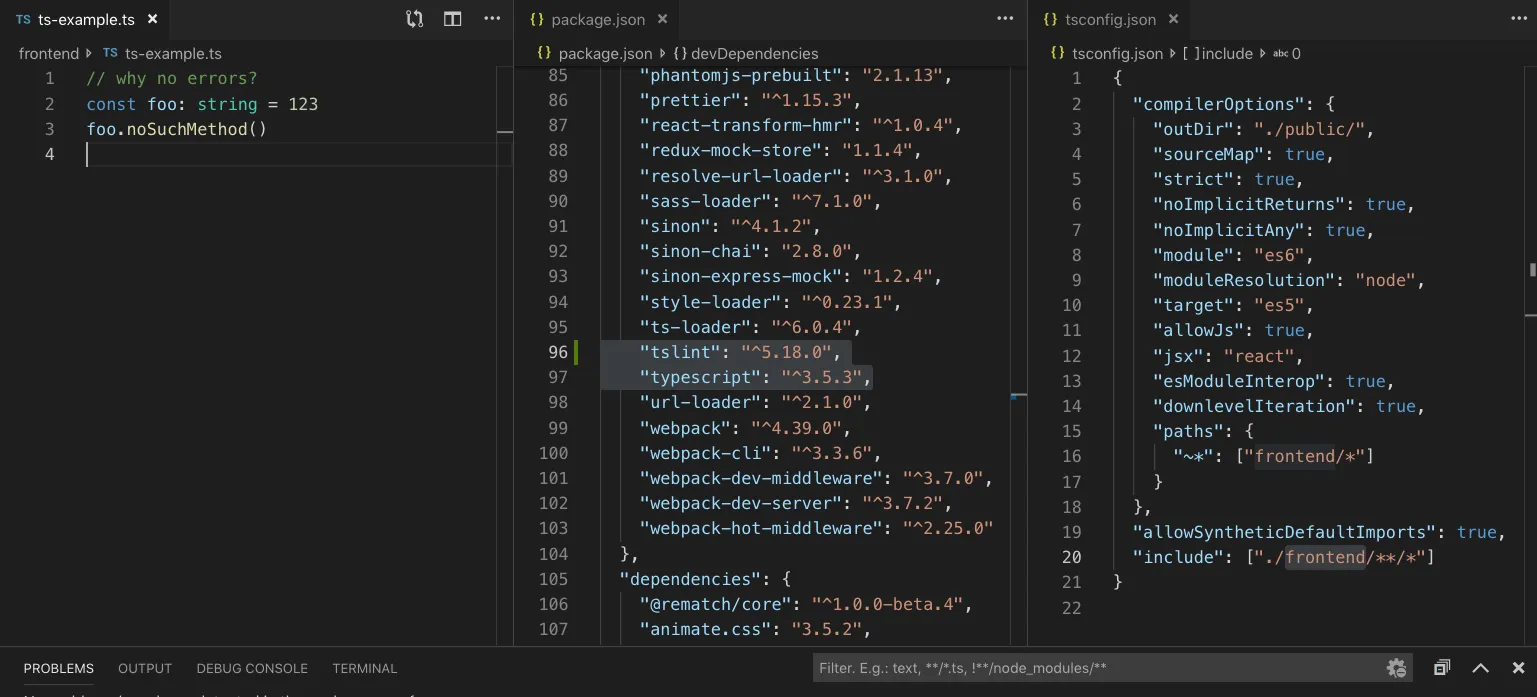Click 'const foo: string = 123' code line

click(x=202, y=104)
